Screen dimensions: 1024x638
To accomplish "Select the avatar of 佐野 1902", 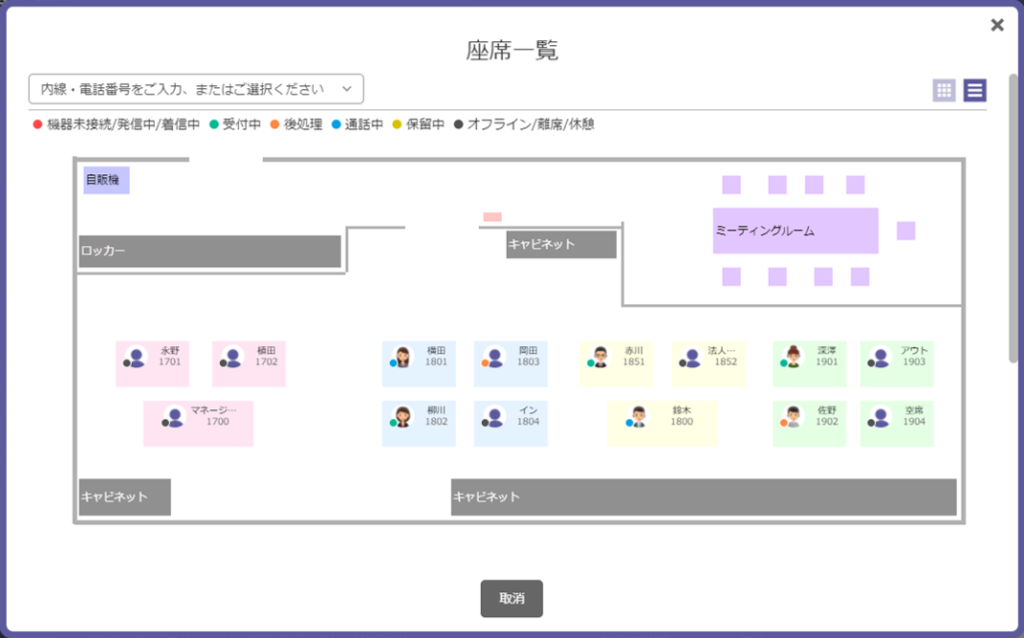I will click(x=793, y=417).
